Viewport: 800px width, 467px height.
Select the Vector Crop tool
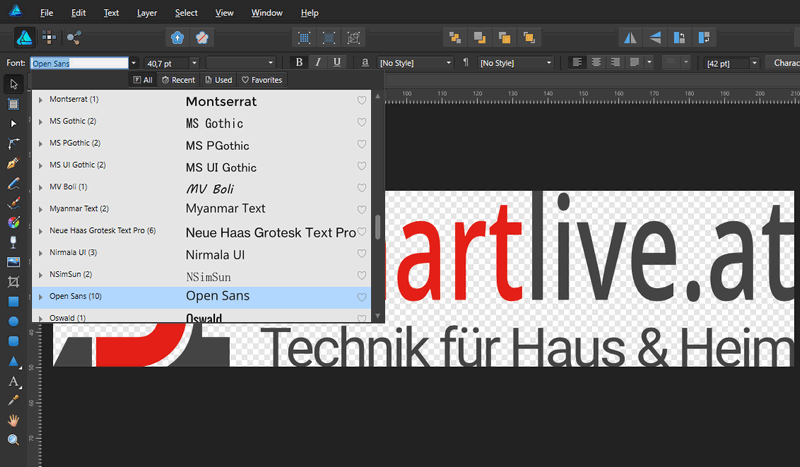pos(14,282)
